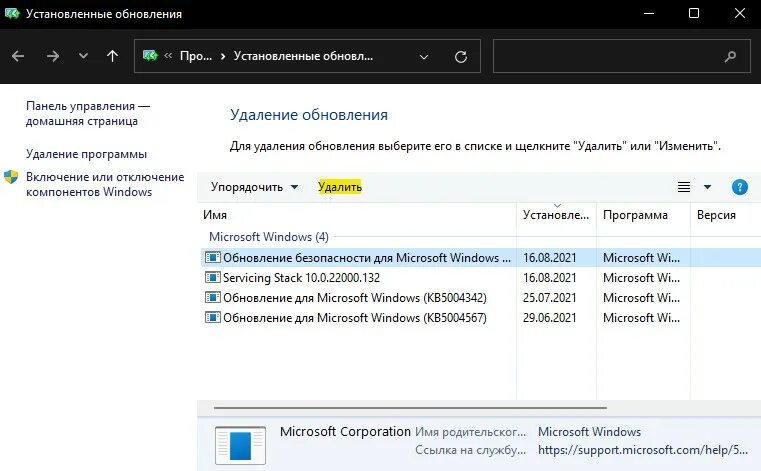This screenshot has width=761, height=471.
Task: Focus the search input field
Action: (622, 56)
